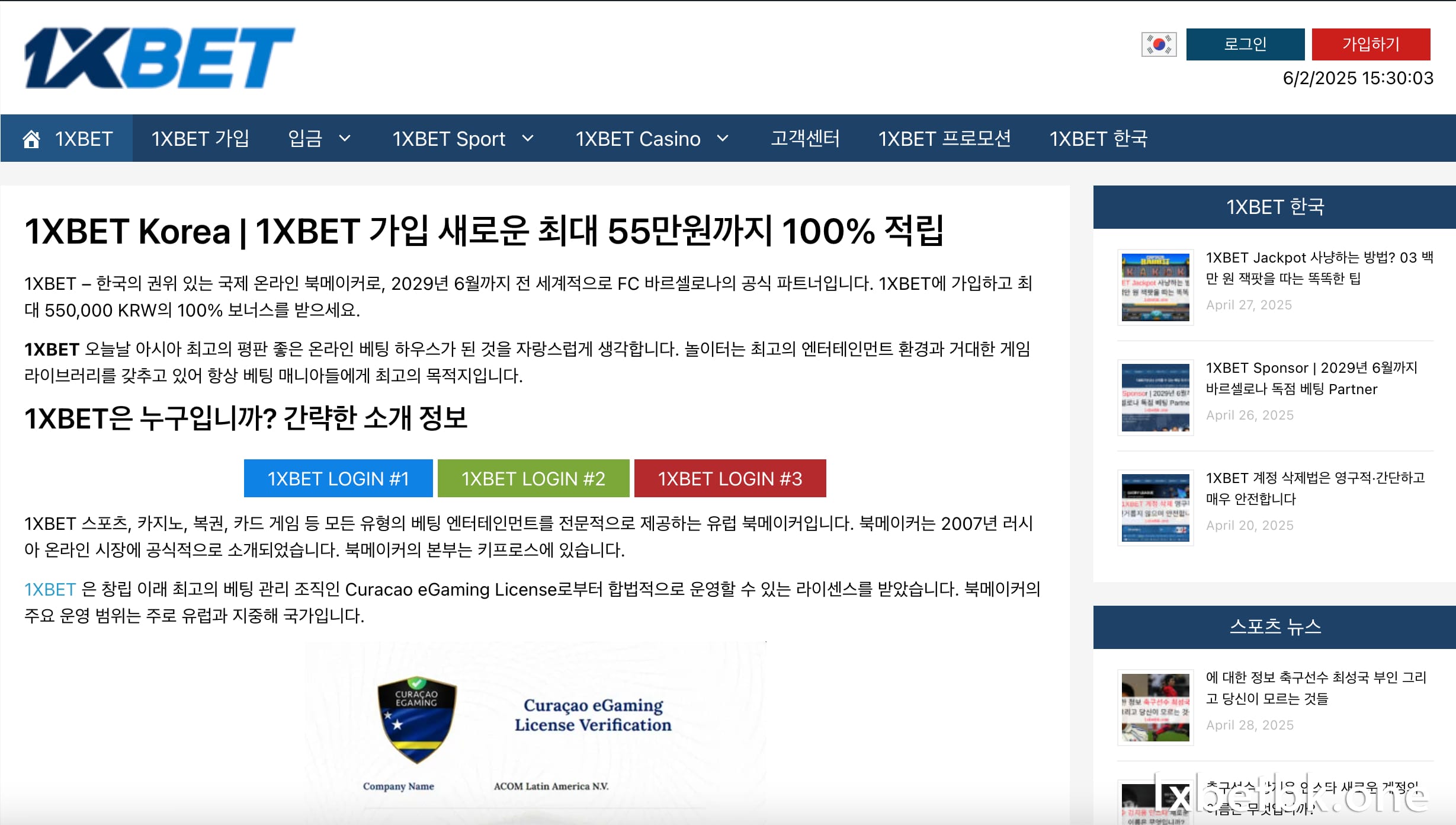Screen dimensions: 1456x825
Task: Click the date April 26, 2025
Action: (1250, 415)
